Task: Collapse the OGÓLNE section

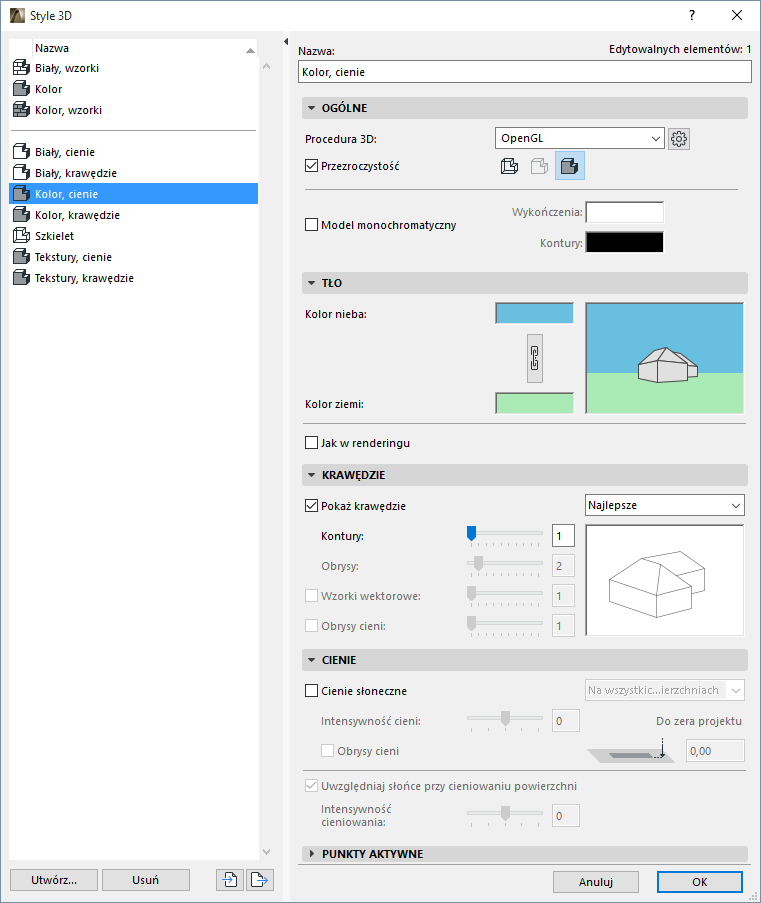Action: [312, 108]
